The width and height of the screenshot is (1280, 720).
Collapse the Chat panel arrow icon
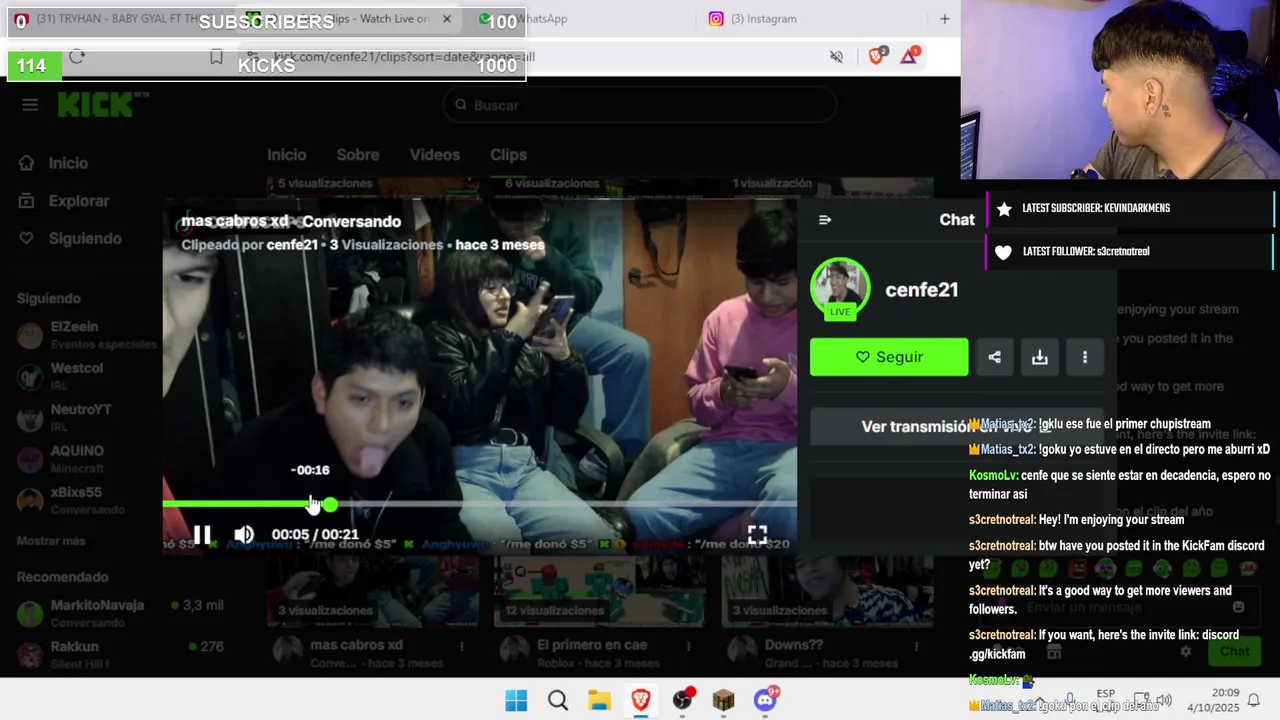(825, 220)
